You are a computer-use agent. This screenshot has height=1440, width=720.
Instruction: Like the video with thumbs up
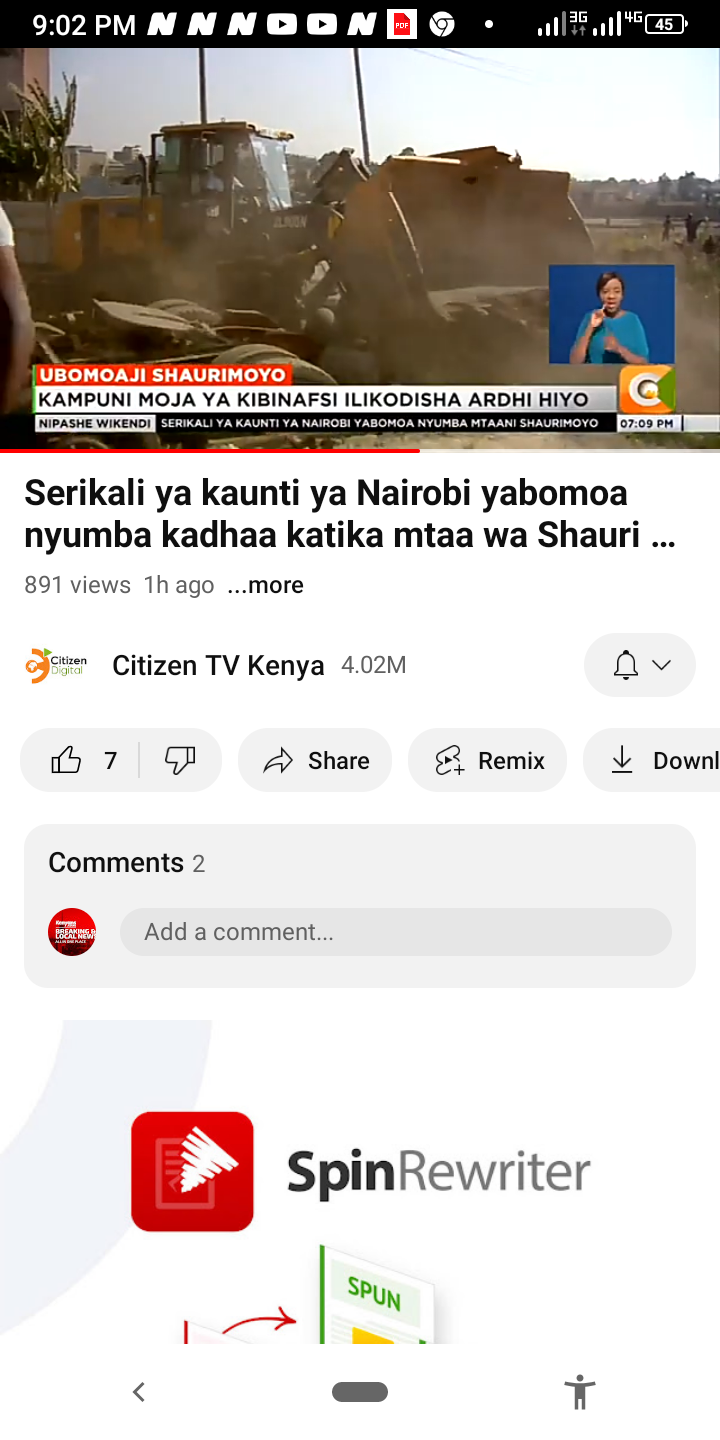tap(82, 761)
